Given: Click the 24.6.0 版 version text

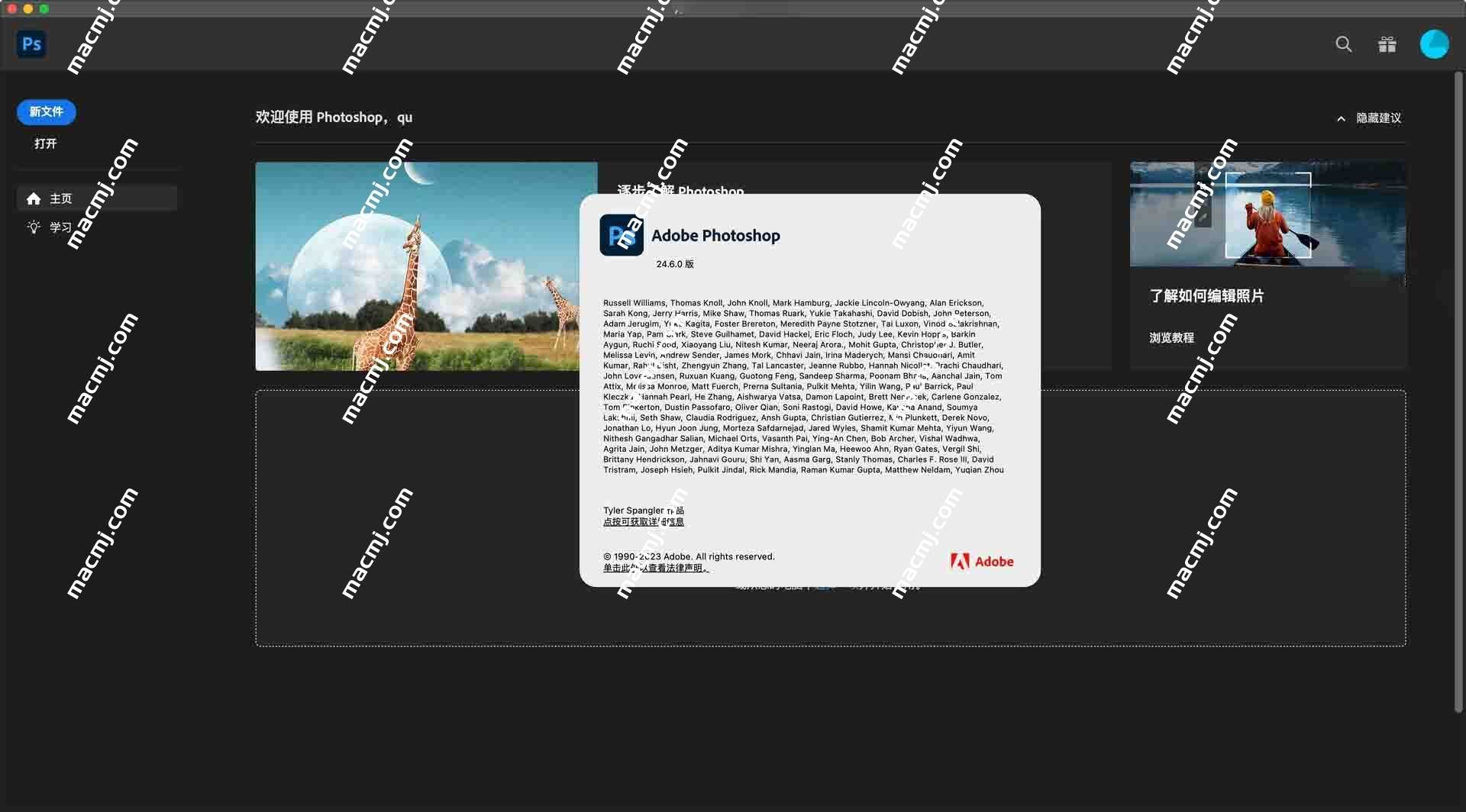Looking at the screenshot, I should point(675,264).
